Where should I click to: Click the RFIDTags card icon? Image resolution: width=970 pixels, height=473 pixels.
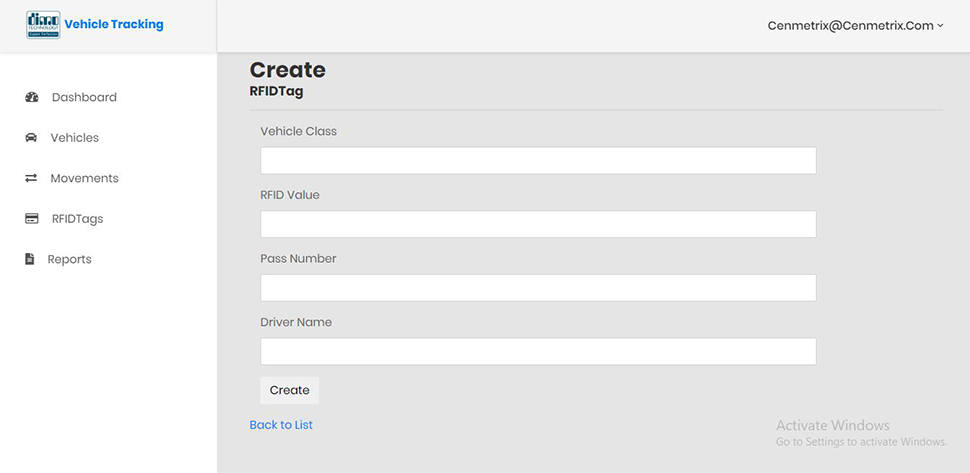point(32,218)
